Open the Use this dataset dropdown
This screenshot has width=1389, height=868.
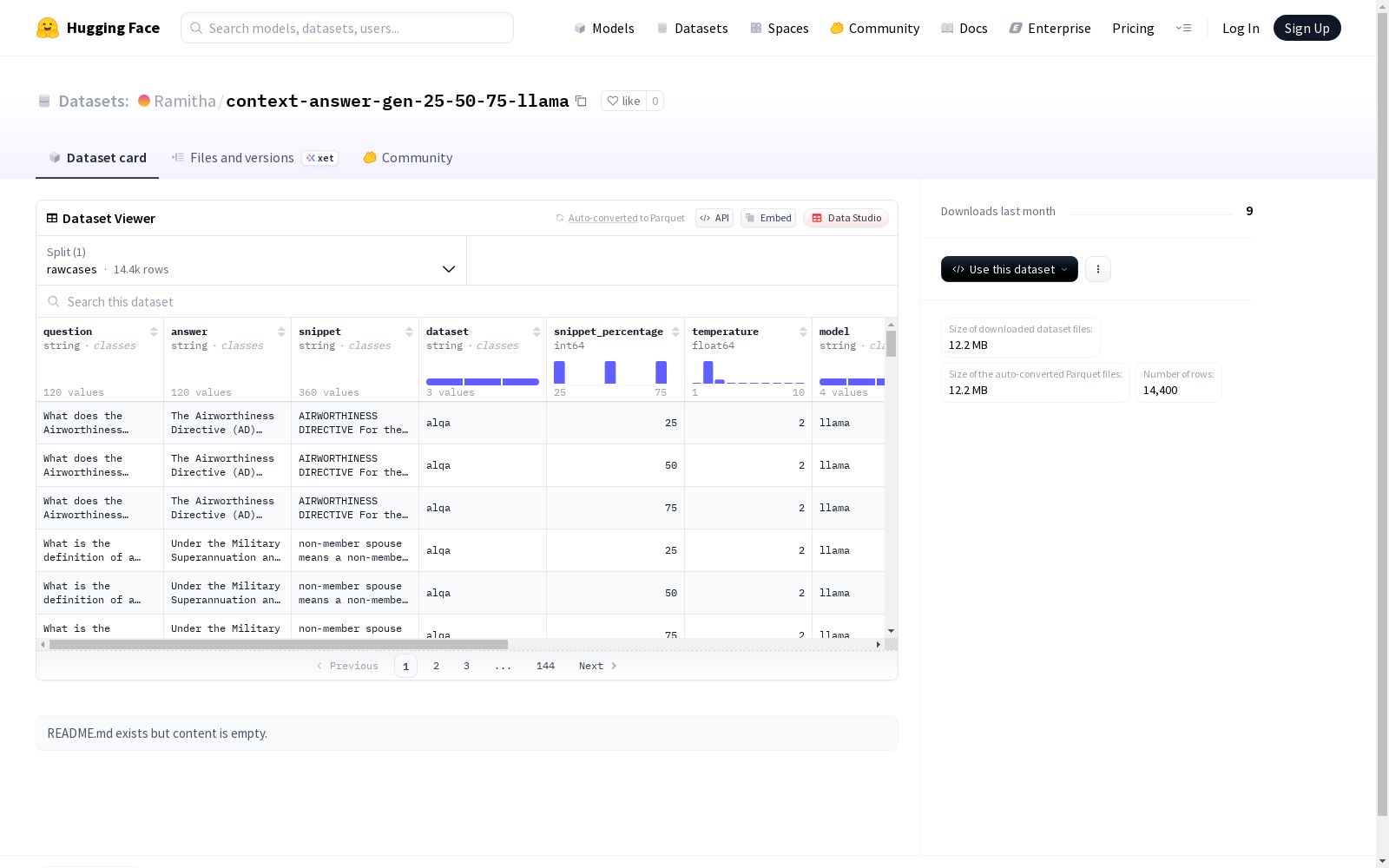1010,269
